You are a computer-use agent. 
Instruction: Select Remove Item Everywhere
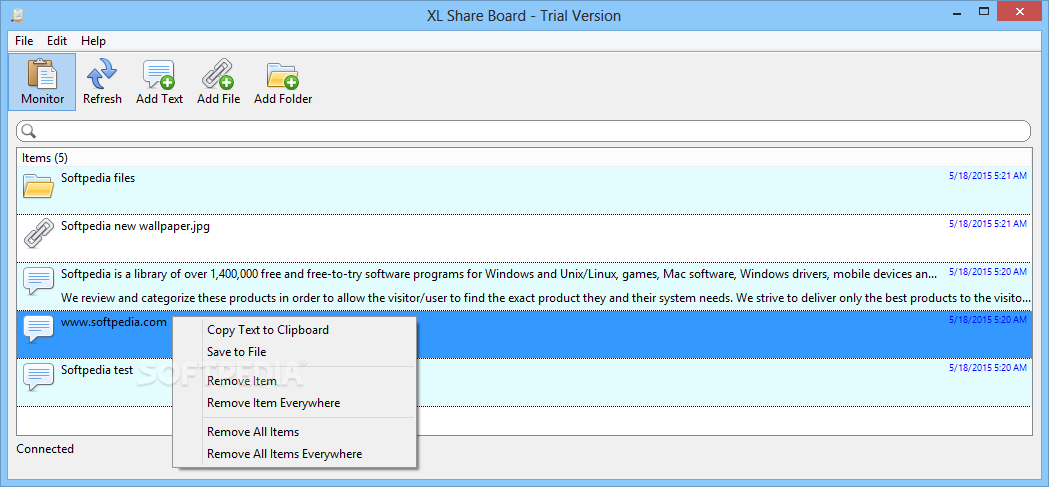click(x=273, y=403)
